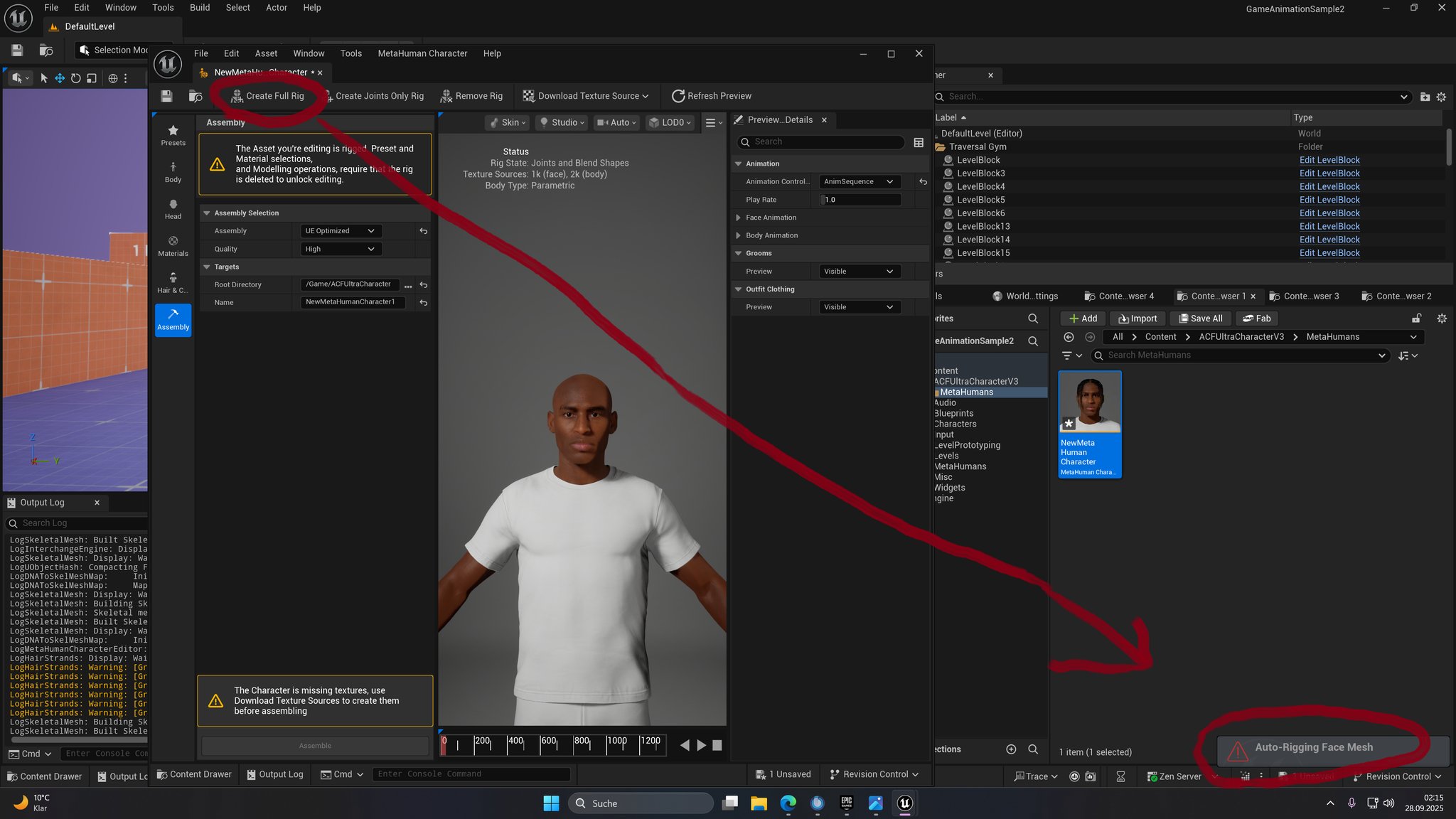Switch to Content Browser 3 tab
The height and width of the screenshot is (819, 1456).
tap(1305, 296)
